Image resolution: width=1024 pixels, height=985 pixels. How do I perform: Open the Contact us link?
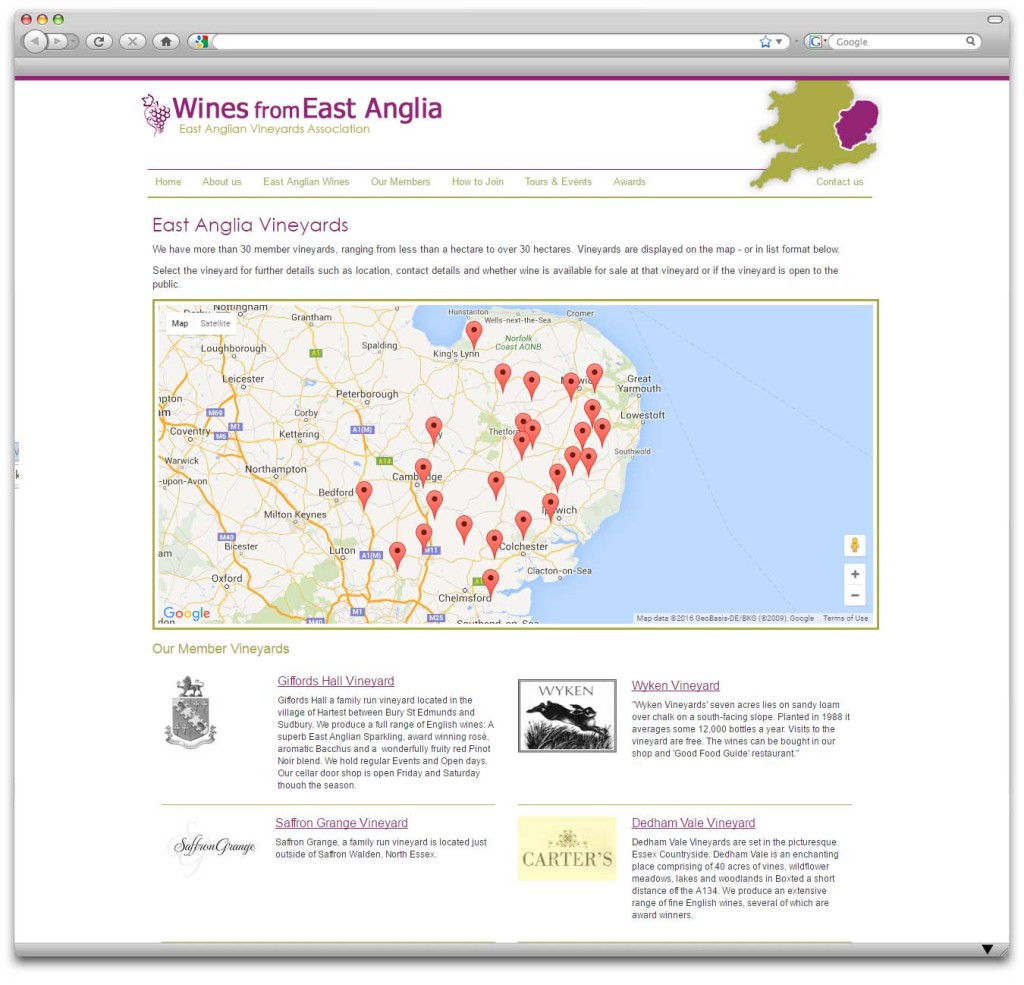839,182
